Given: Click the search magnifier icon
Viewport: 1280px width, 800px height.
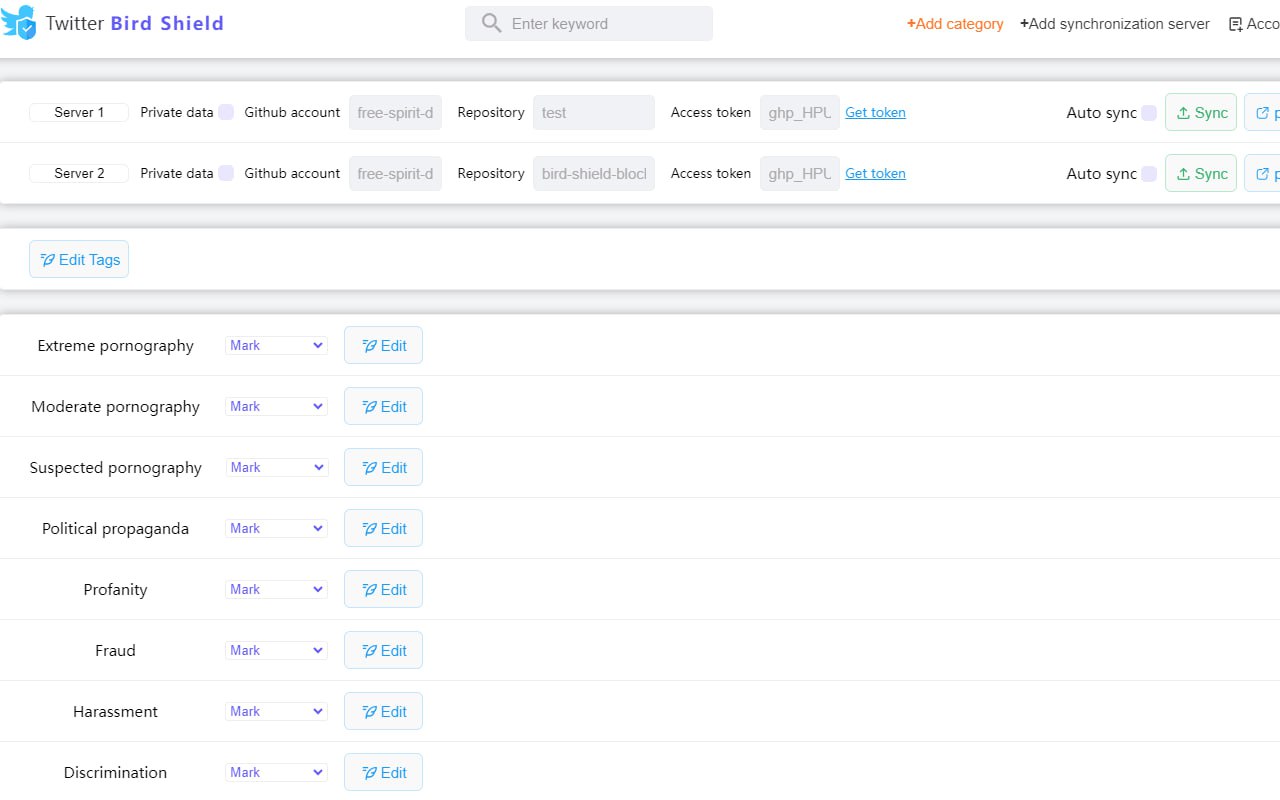Looking at the screenshot, I should (x=491, y=23).
